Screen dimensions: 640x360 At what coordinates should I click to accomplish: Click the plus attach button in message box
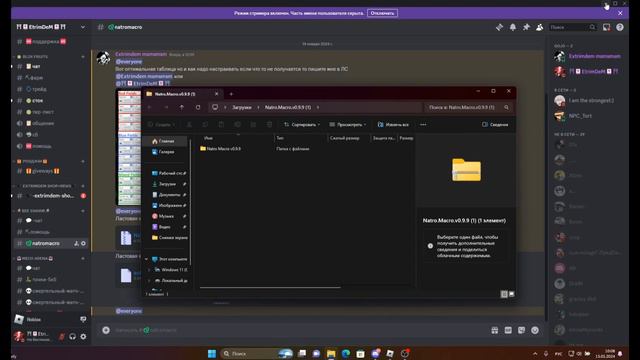[106, 330]
